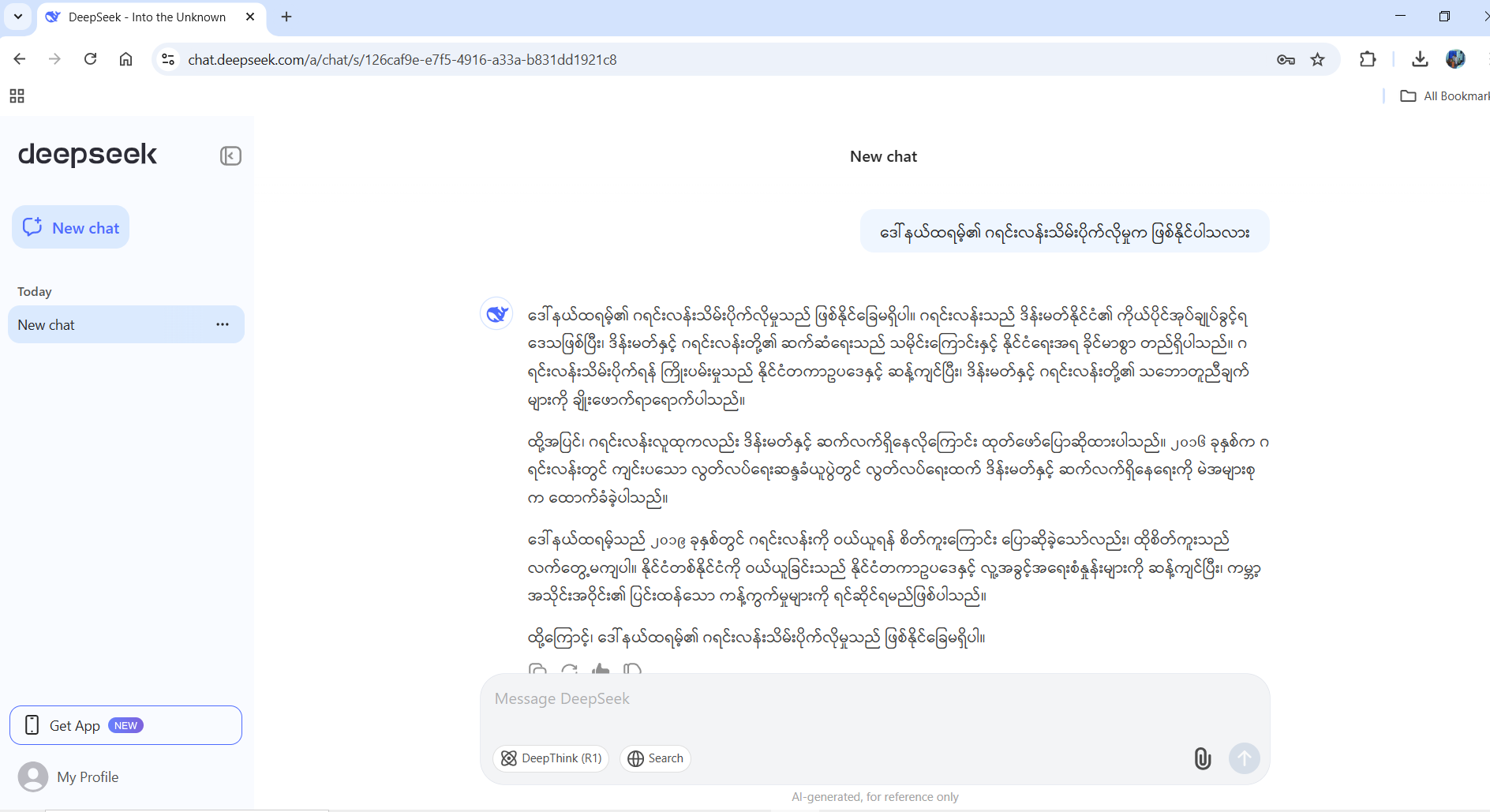Reload the page
This screenshot has width=1490, height=812.
91,59
